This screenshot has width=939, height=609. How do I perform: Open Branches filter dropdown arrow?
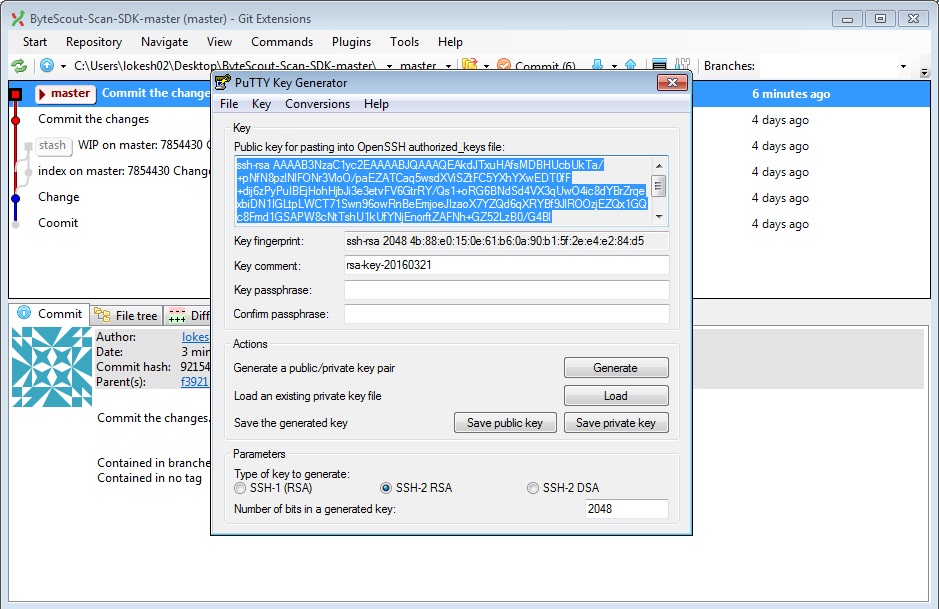pyautogui.click(x=903, y=66)
